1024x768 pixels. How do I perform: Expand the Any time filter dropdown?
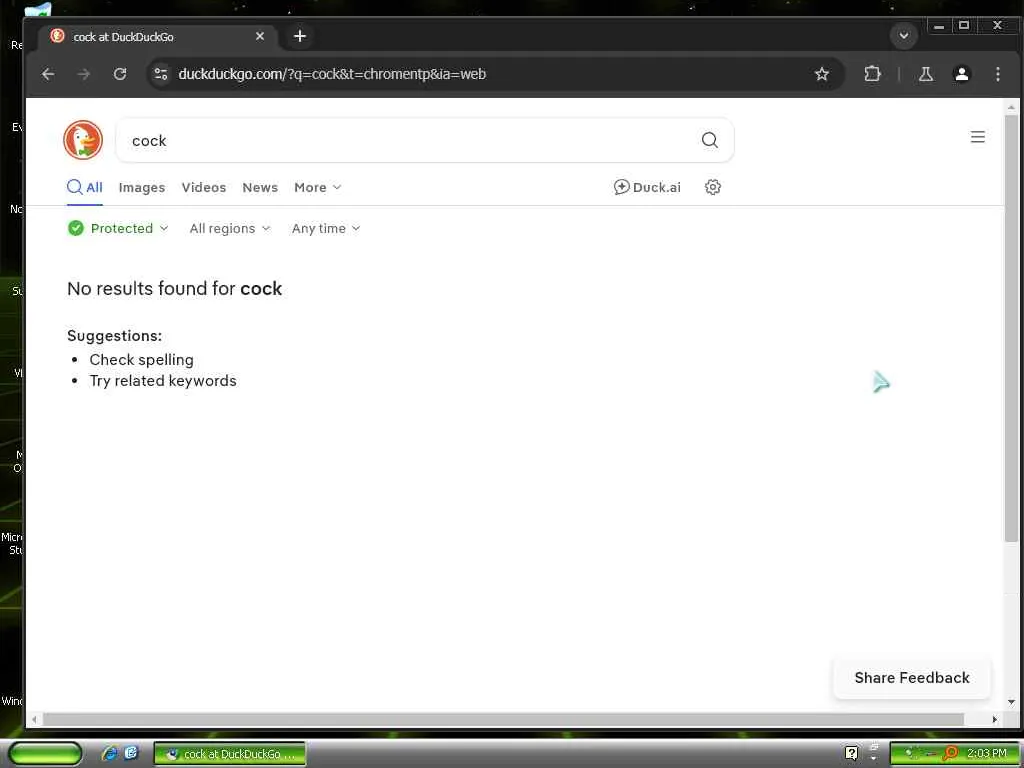(x=326, y=228)
